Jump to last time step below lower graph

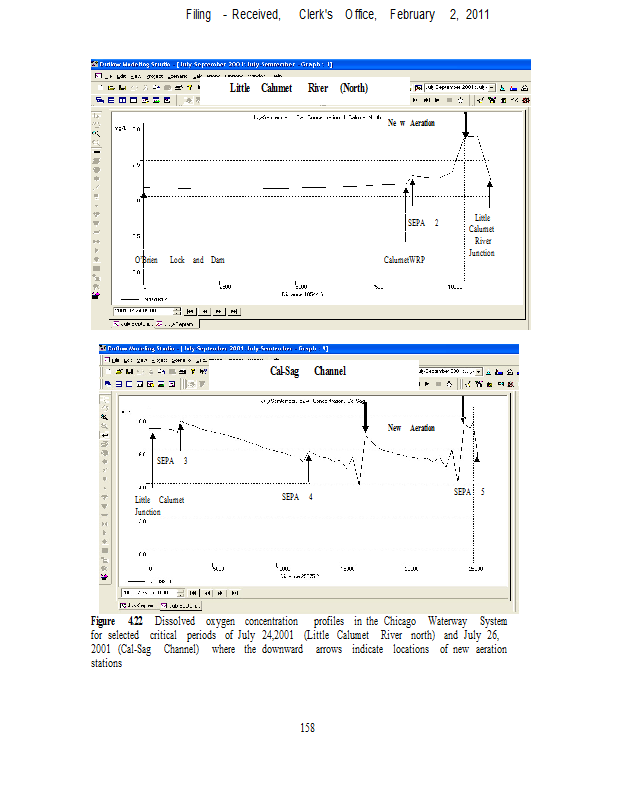233,592
